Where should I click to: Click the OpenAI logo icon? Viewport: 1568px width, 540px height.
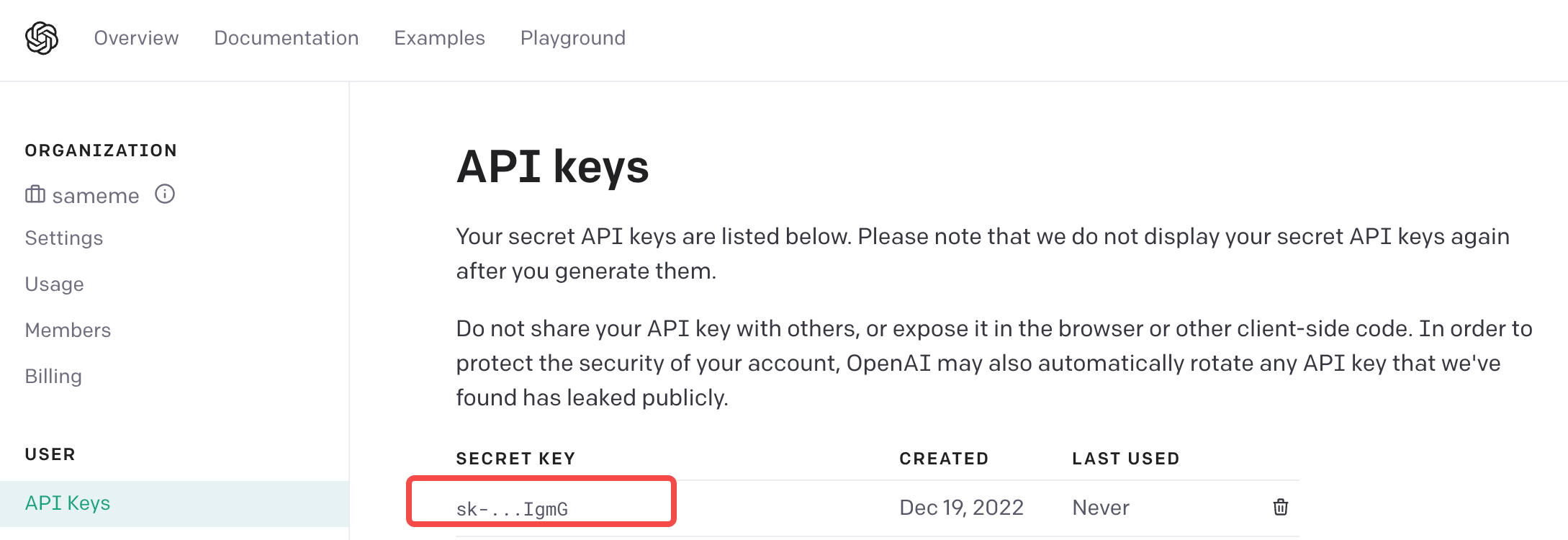tap(42, 38)
